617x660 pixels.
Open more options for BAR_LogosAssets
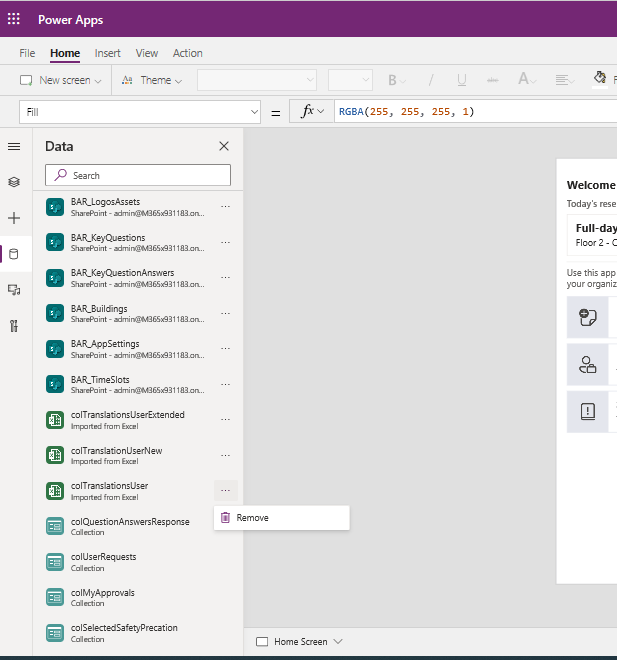(226, 207)
